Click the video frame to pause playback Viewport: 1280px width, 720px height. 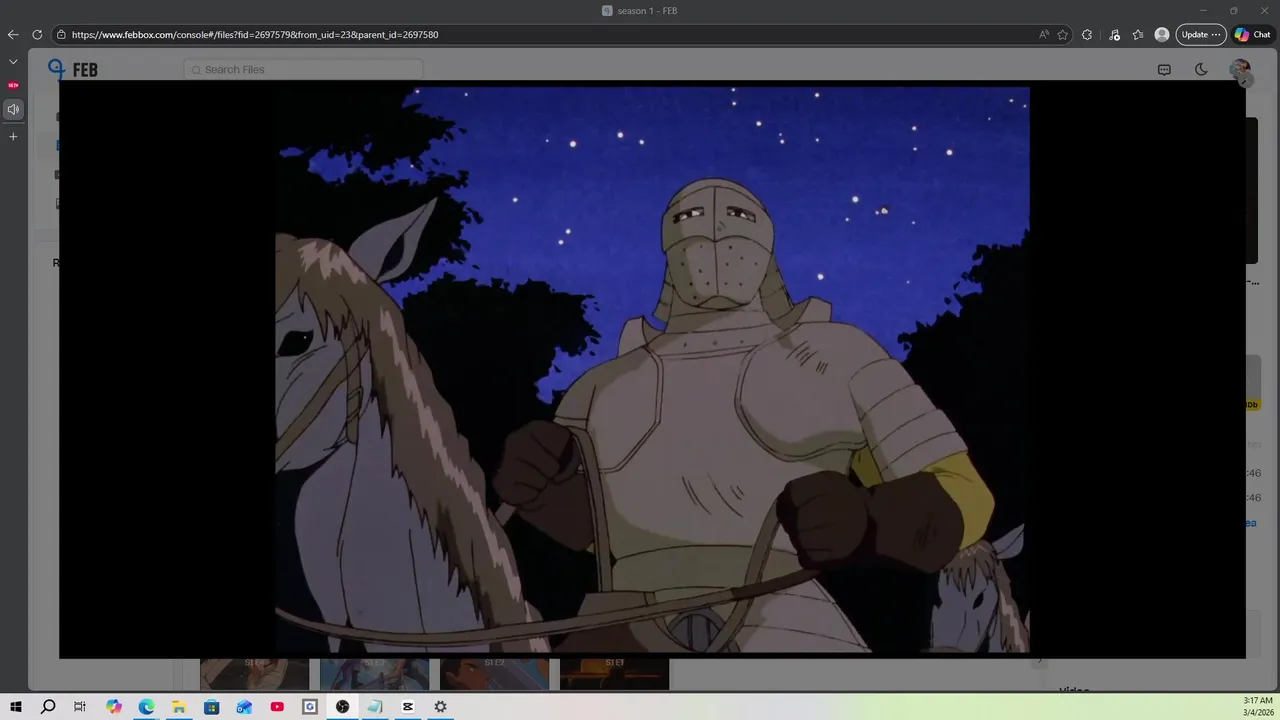[x=652, y=370]
